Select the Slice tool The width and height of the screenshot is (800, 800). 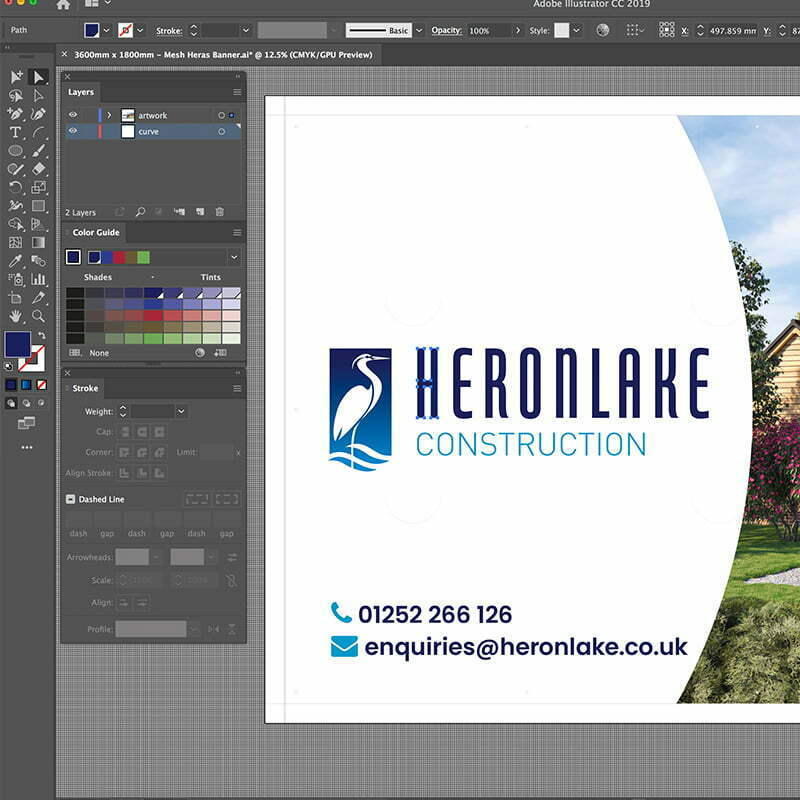coord(38,297)
